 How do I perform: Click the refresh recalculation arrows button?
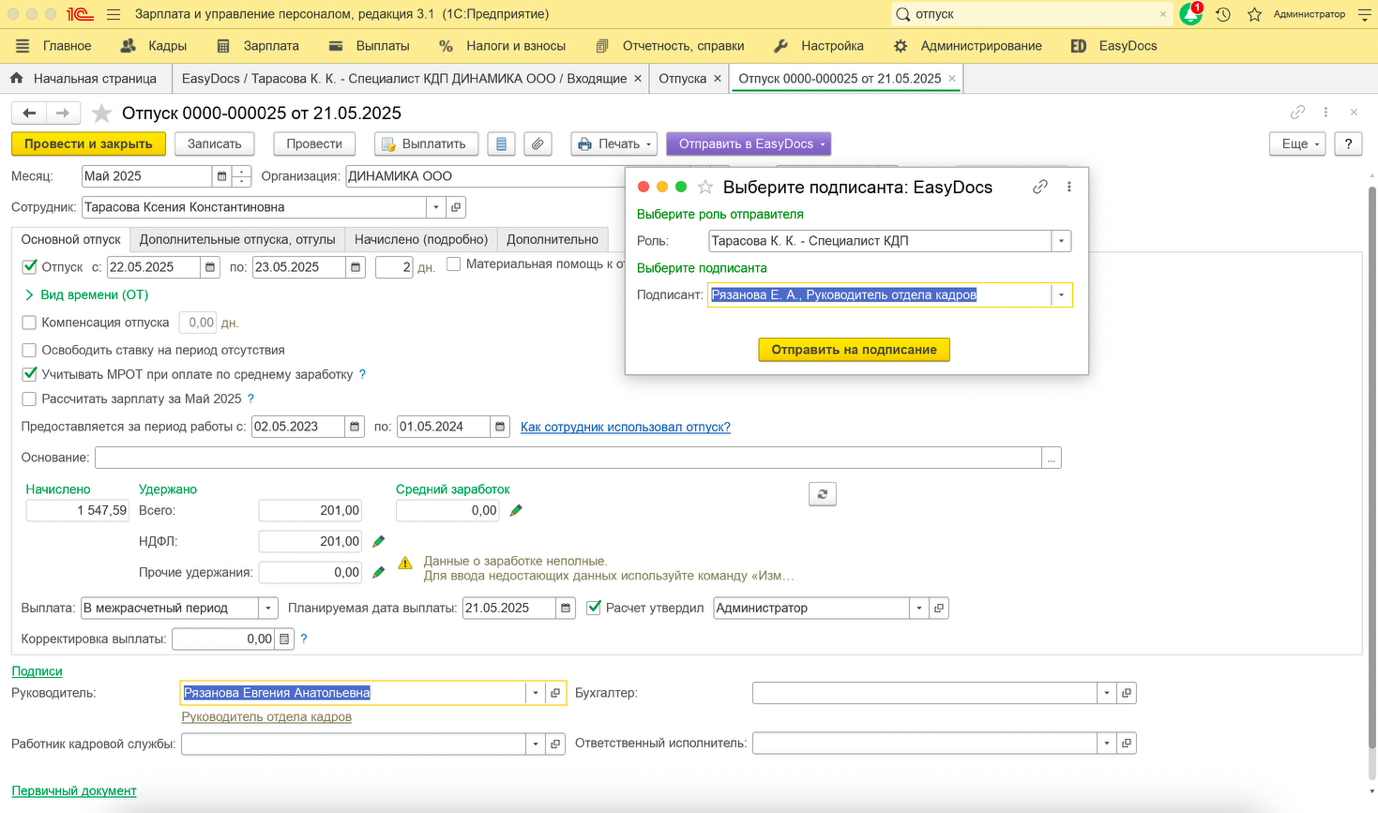[822, 494]
